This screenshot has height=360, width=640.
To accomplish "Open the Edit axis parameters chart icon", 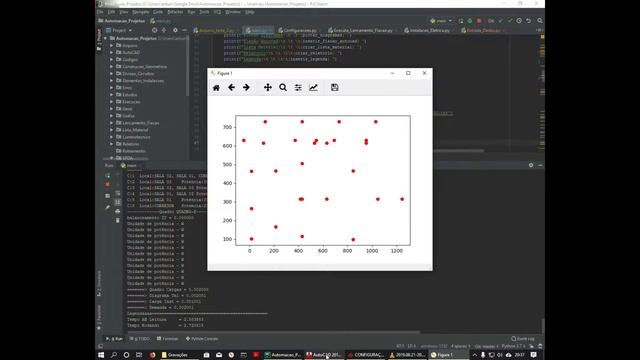I will [313, 87].
